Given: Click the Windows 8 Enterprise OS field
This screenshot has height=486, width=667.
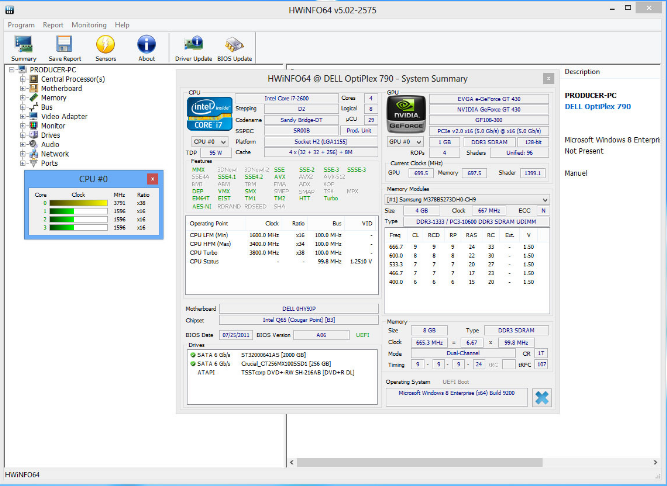Looking at the screenshot, I should 456,397.
